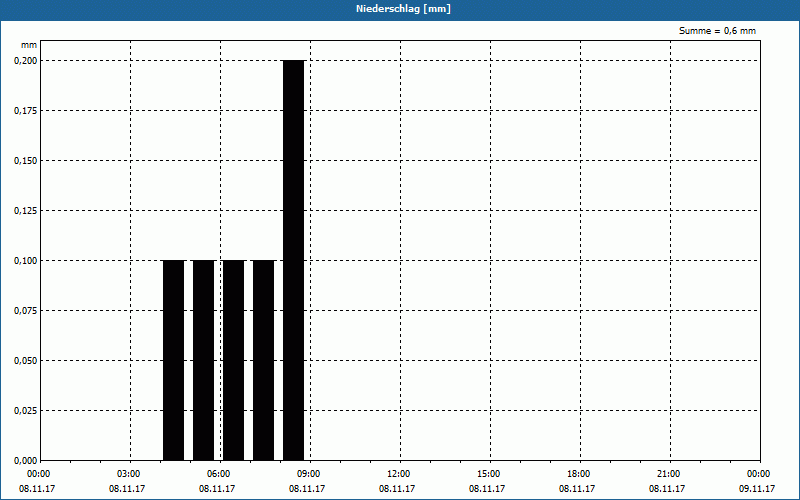Click the bar just right of 06:00

coord(234,360)
